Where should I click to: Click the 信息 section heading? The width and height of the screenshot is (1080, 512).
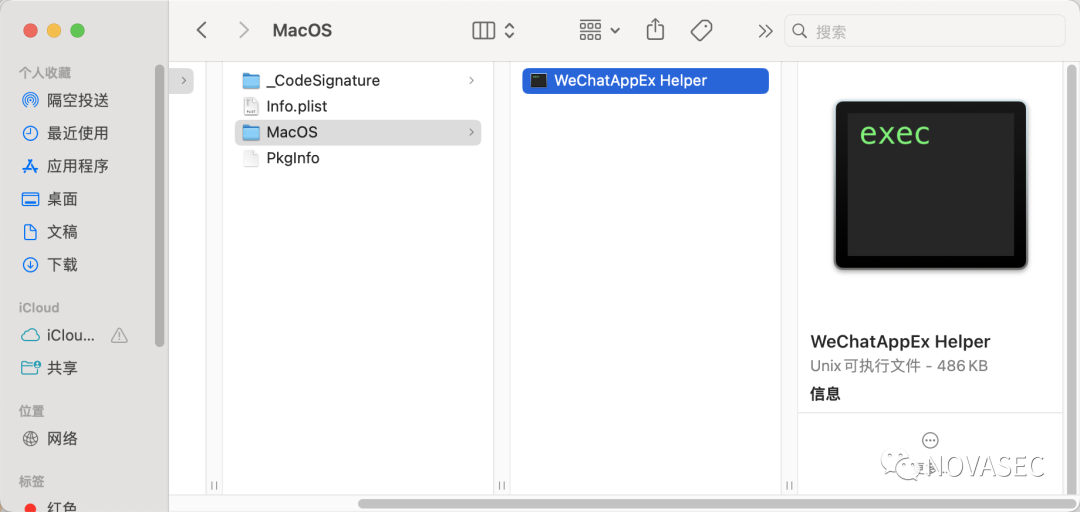coord(824,394)
